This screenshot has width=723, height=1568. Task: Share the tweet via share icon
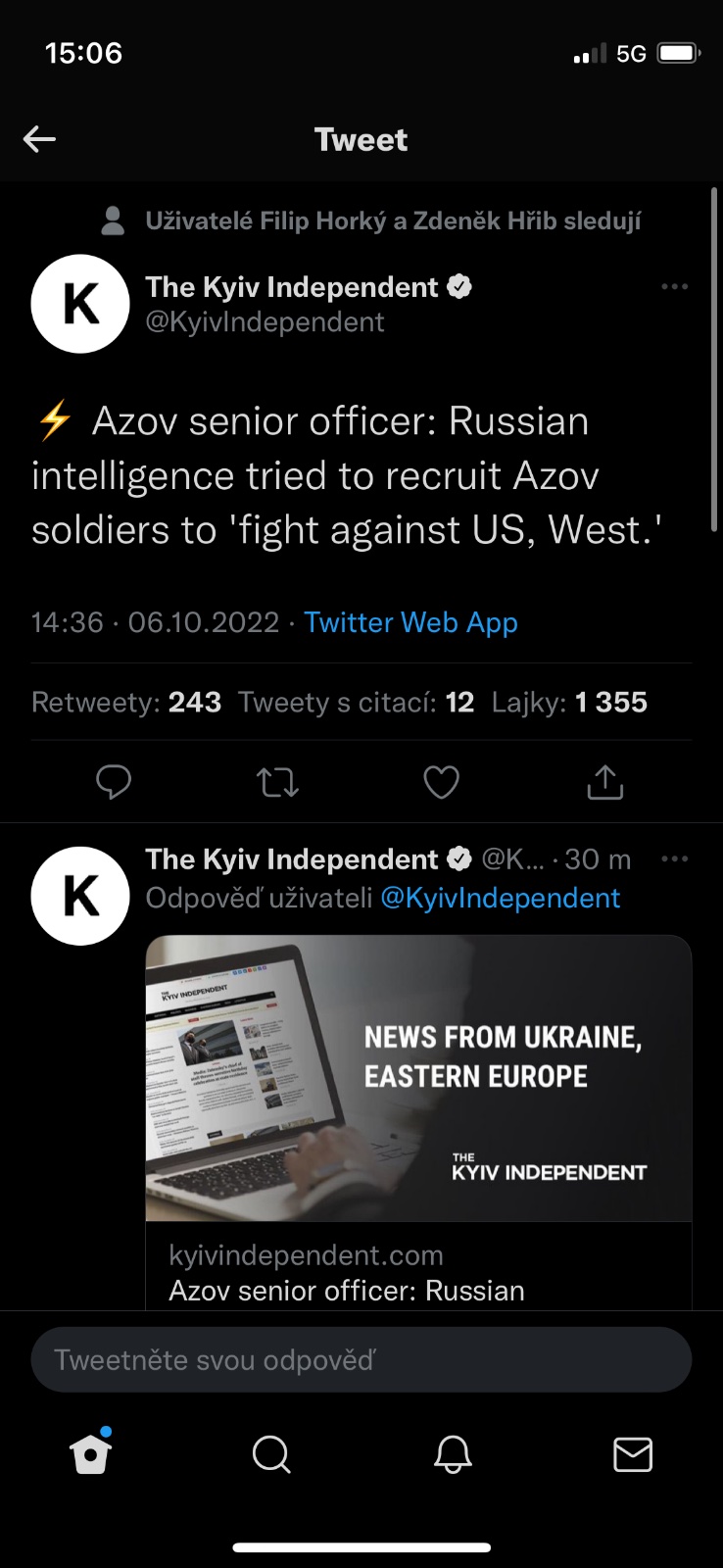click(604, 782)
